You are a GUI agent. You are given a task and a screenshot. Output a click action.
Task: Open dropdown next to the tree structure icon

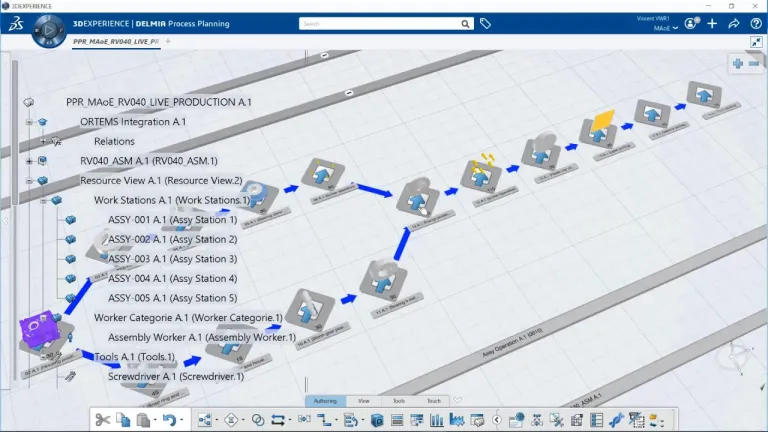click(217, 420)
